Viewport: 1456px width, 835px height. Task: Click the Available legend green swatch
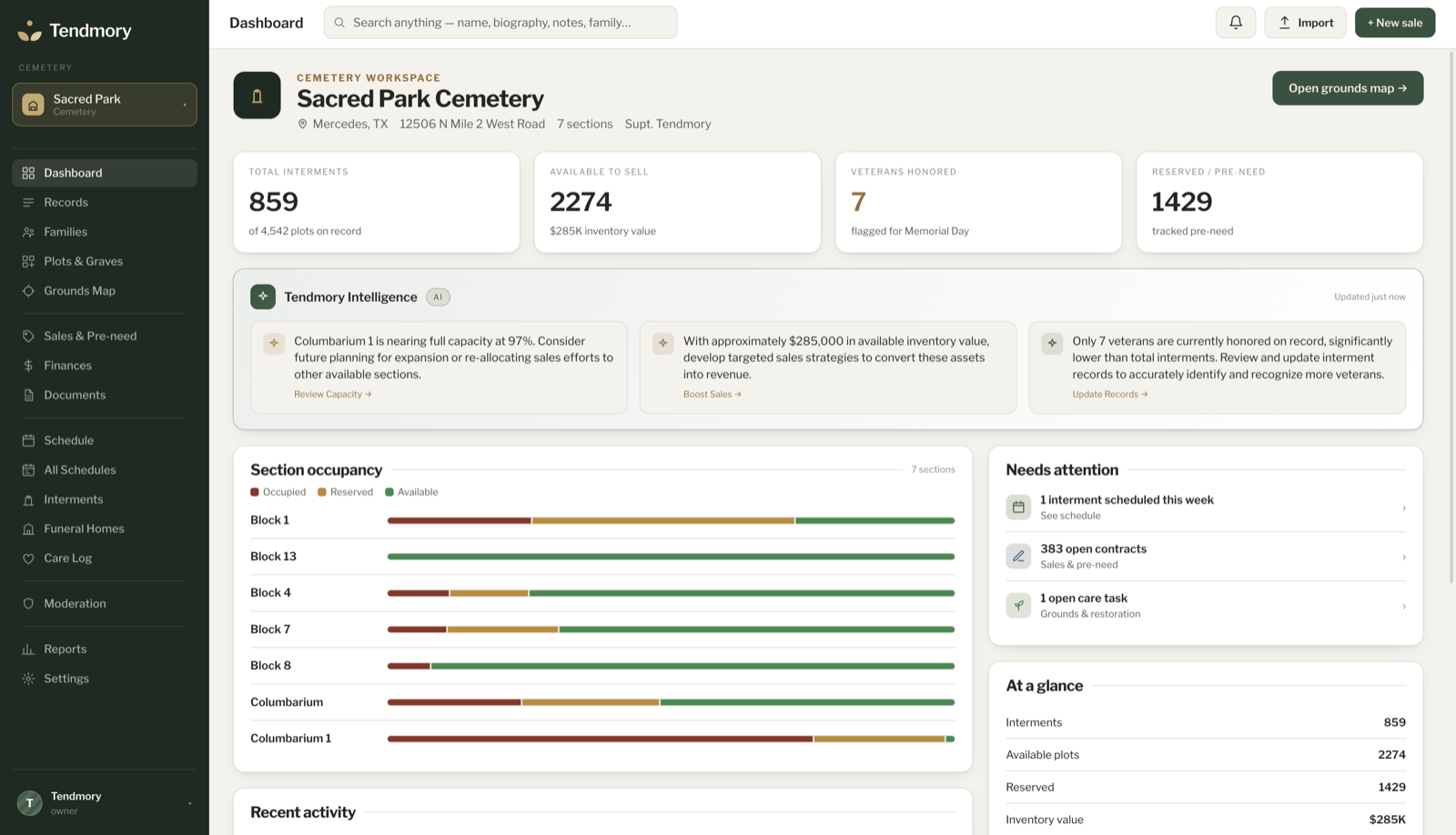(389, 492)
